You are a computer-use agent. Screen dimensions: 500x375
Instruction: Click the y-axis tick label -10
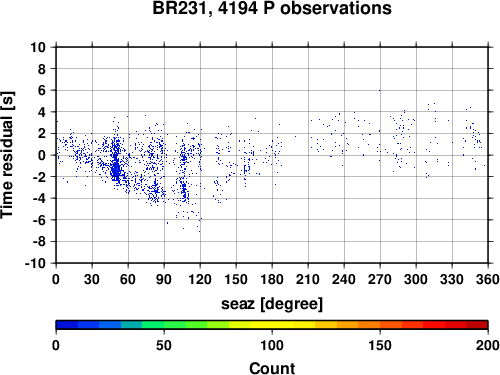(x=35, y=263)
